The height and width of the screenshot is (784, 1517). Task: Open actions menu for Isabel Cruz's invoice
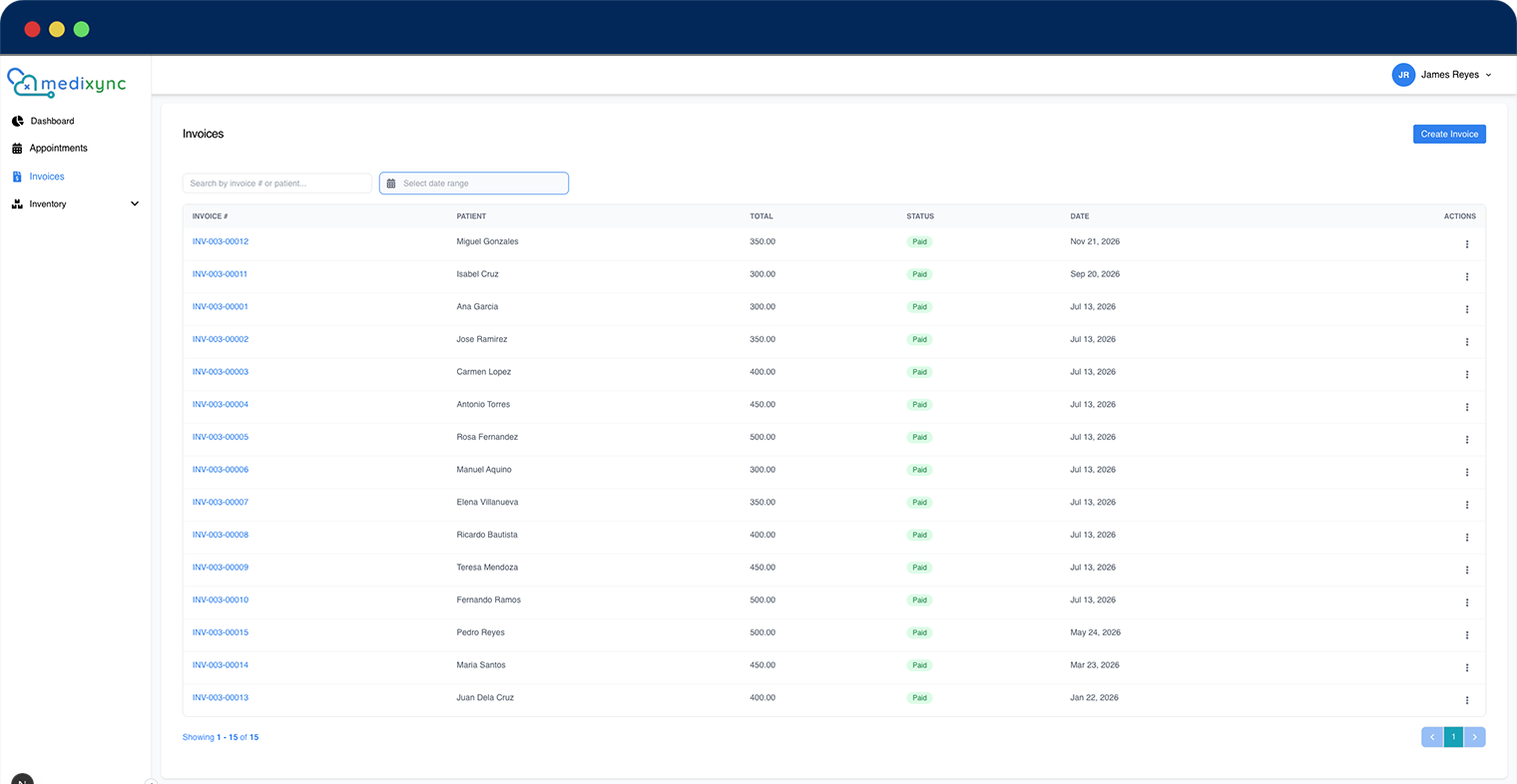point(1466,276)
